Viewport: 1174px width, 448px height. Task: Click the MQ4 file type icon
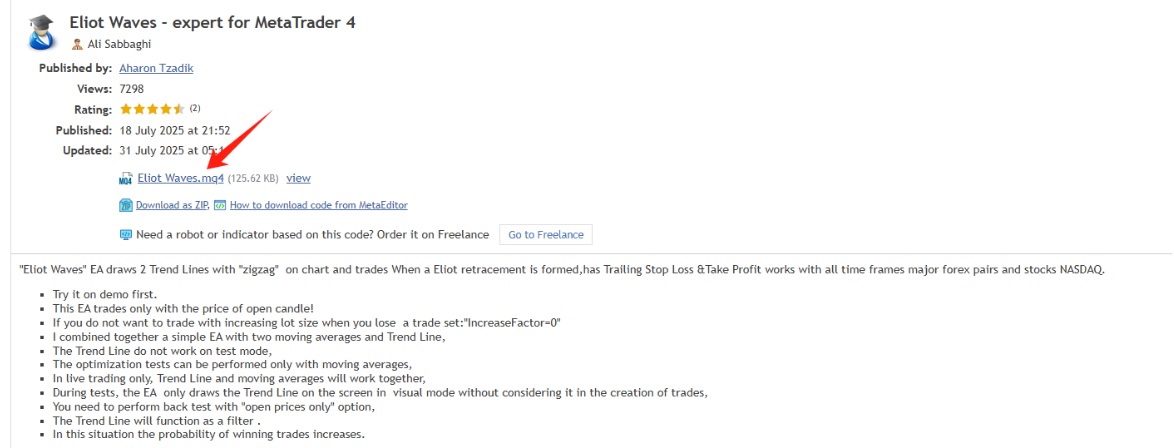coord(126,179)
